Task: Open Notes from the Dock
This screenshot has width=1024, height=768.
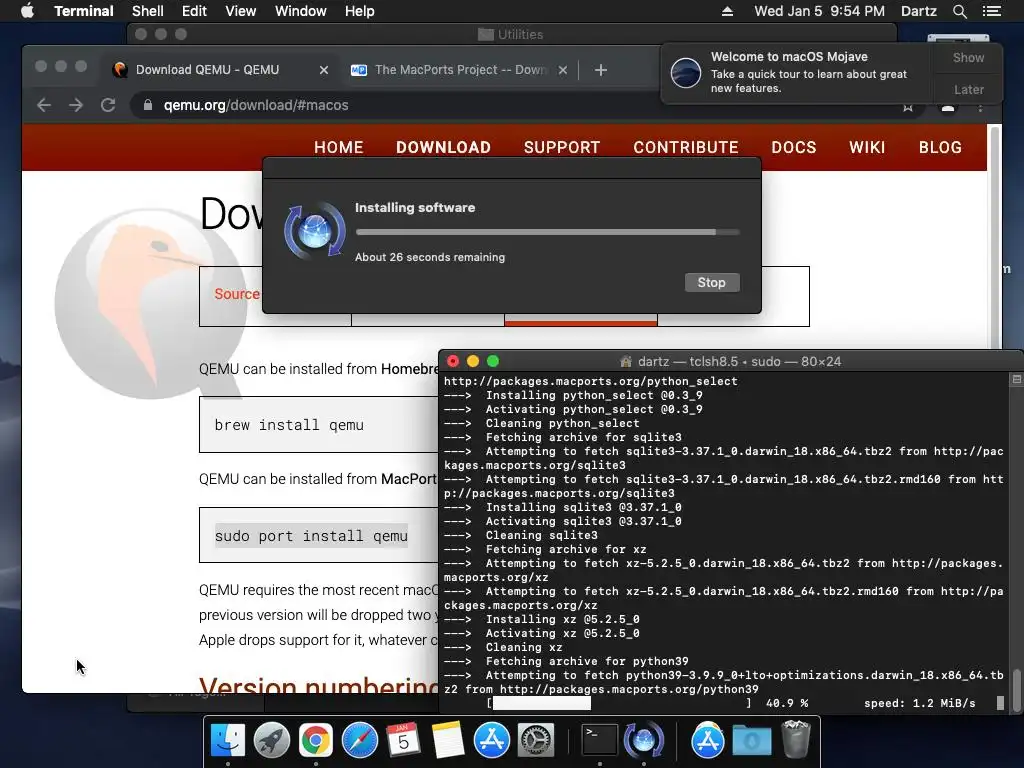Action: click(x=447, y=741)
